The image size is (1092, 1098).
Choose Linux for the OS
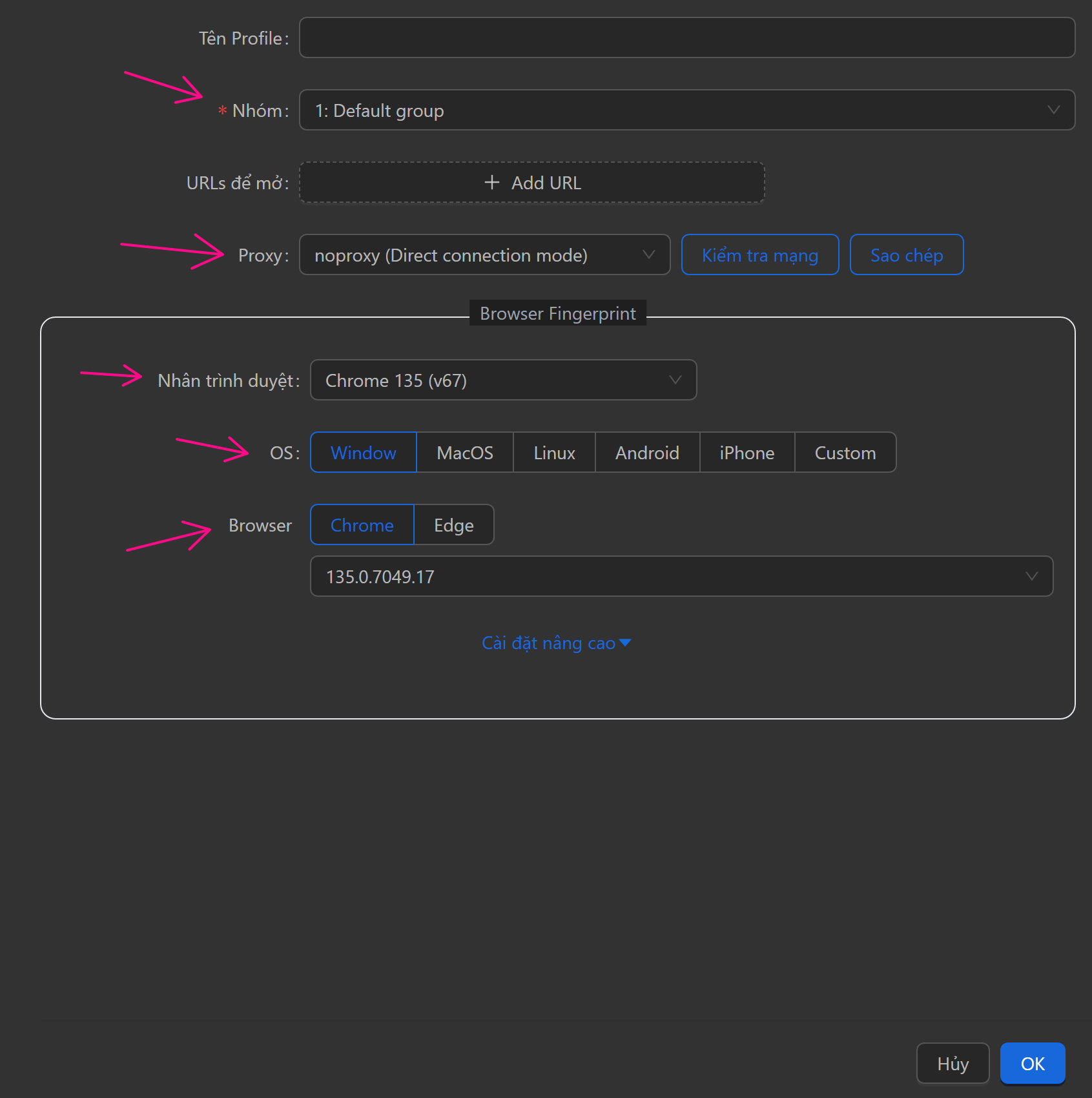point(554,453)
